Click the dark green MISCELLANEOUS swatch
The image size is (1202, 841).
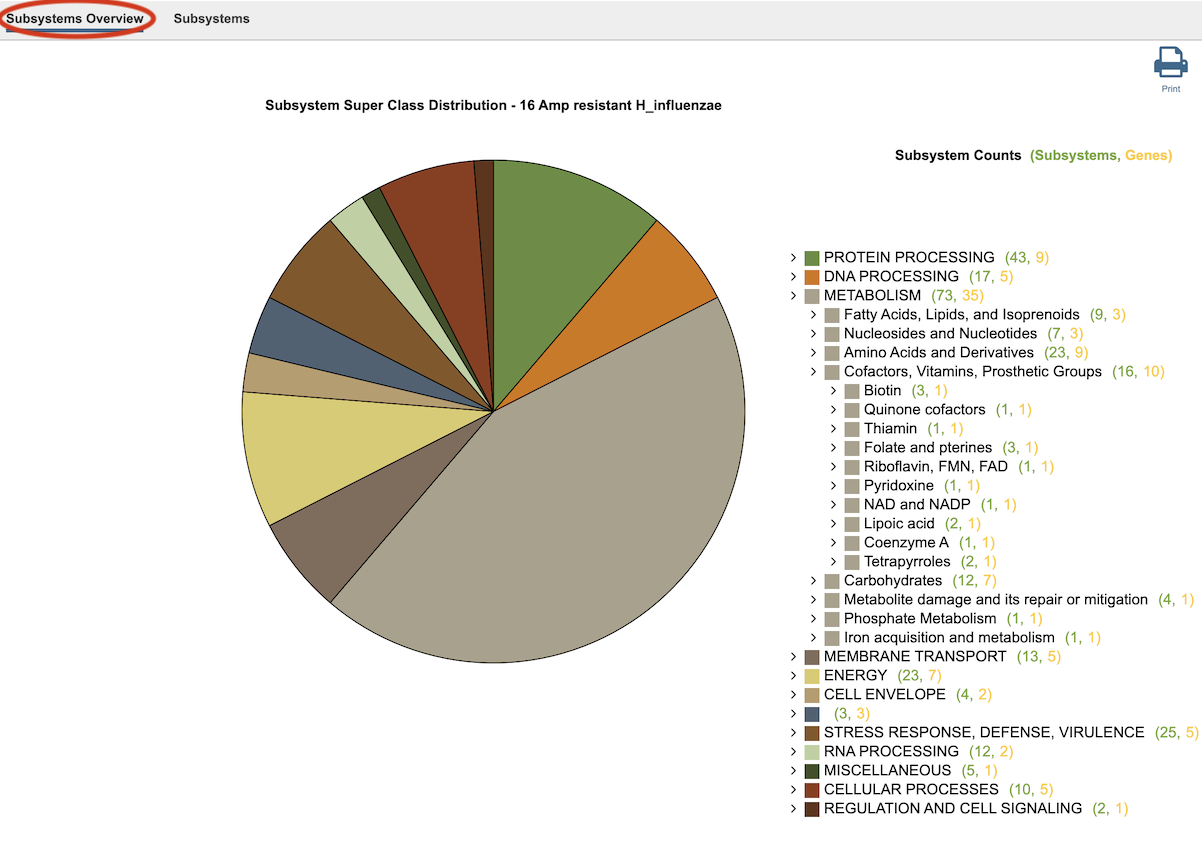[x=812, y=771]
